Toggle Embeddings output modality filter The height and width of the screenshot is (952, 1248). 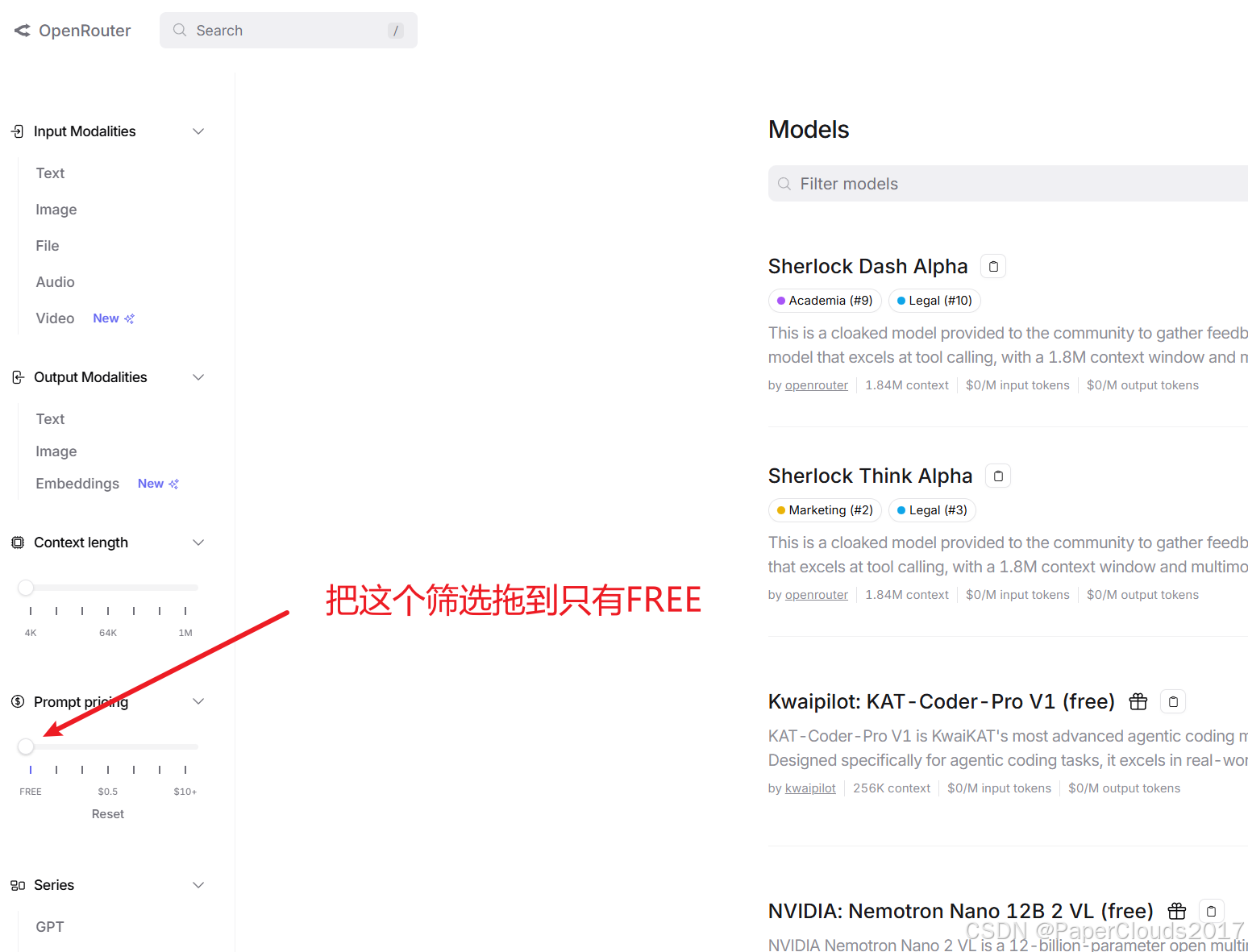(77, 484)
